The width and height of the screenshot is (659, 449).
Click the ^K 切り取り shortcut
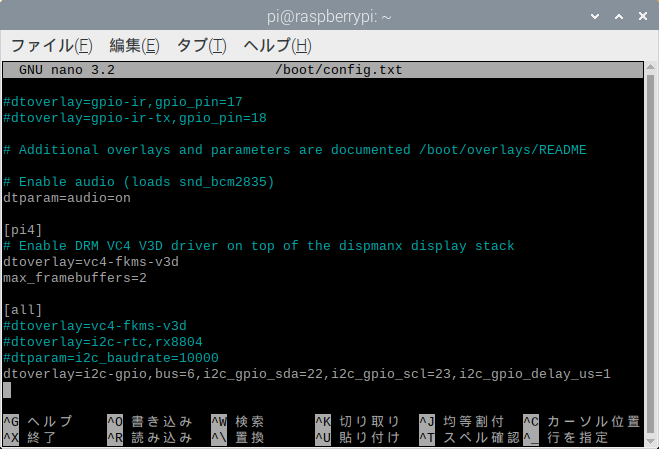point(357,421)
